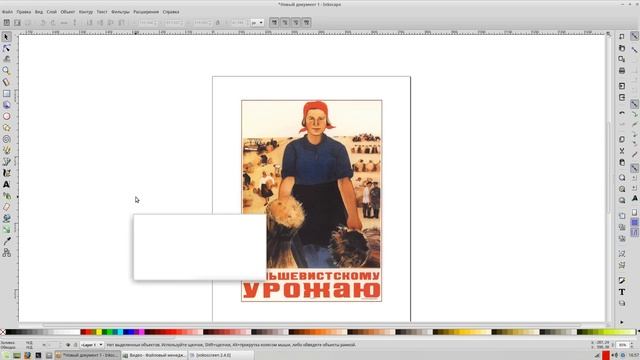Select the 3D box tool
Image resolution: width=640 pixels, height=360 pixels.
tap(7, 105)
